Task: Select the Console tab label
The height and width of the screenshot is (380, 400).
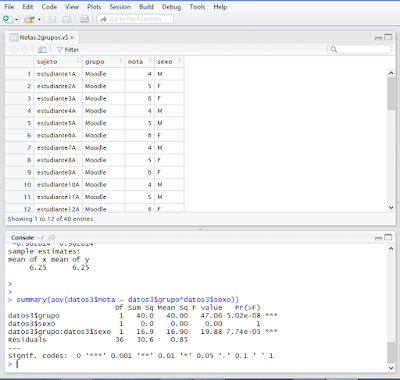Action: pyautogui.click(x=22, y=238)
